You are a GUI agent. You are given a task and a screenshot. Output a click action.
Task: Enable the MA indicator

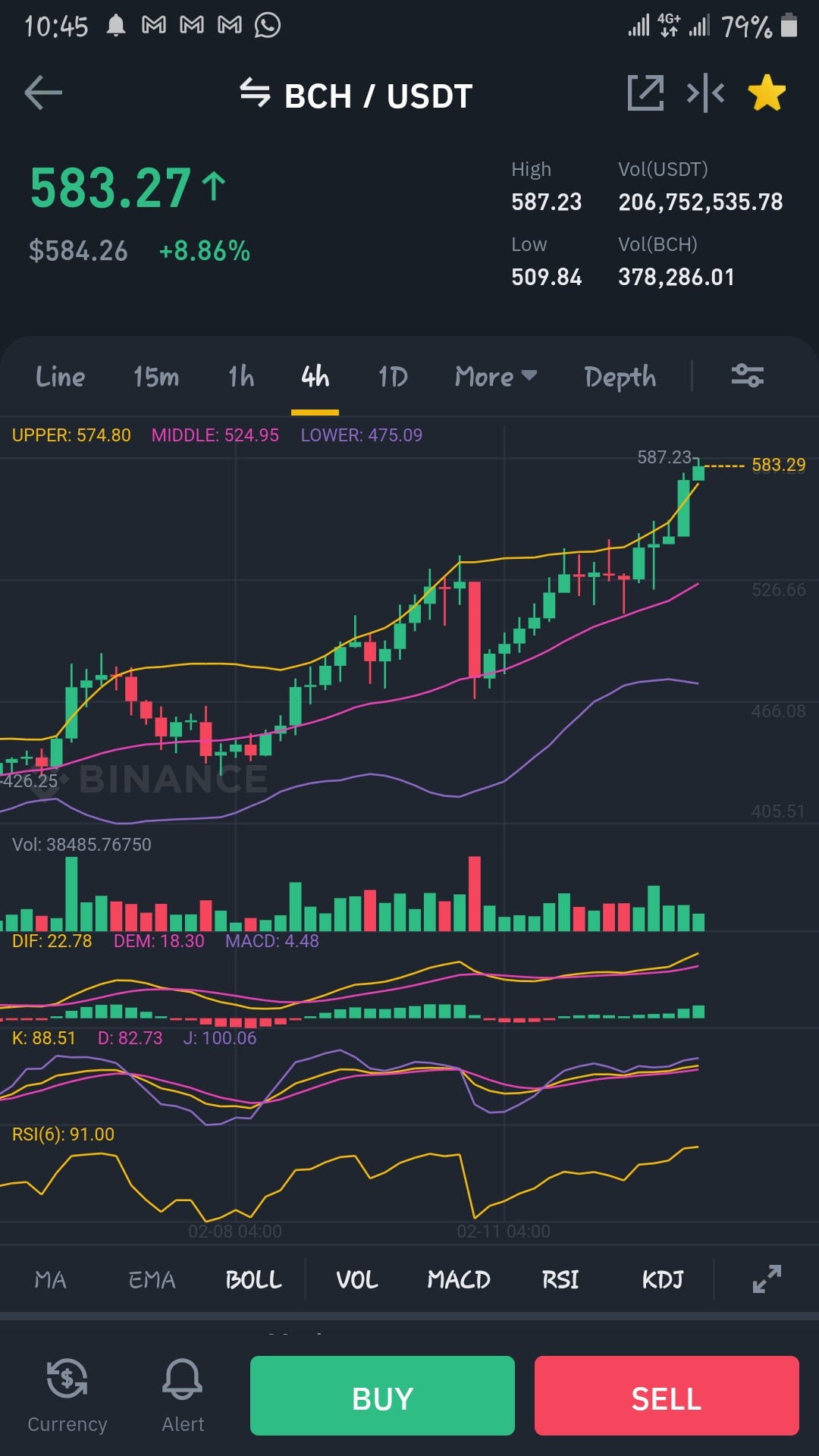point(51,1279)
